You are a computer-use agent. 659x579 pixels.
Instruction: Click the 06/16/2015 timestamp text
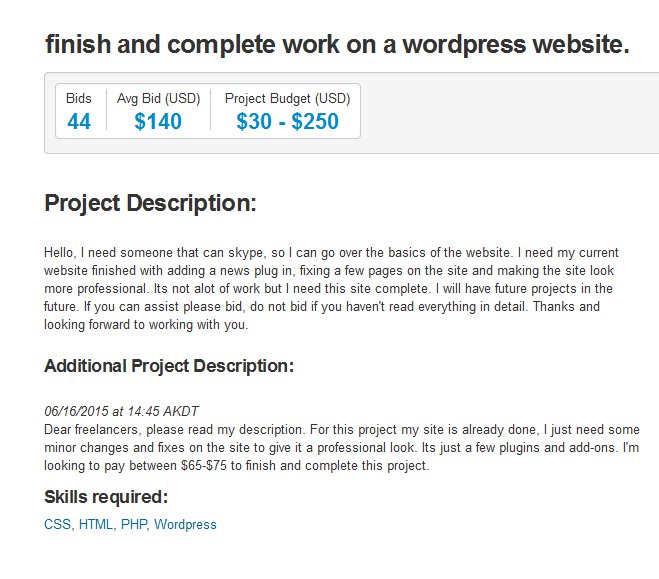121,411
